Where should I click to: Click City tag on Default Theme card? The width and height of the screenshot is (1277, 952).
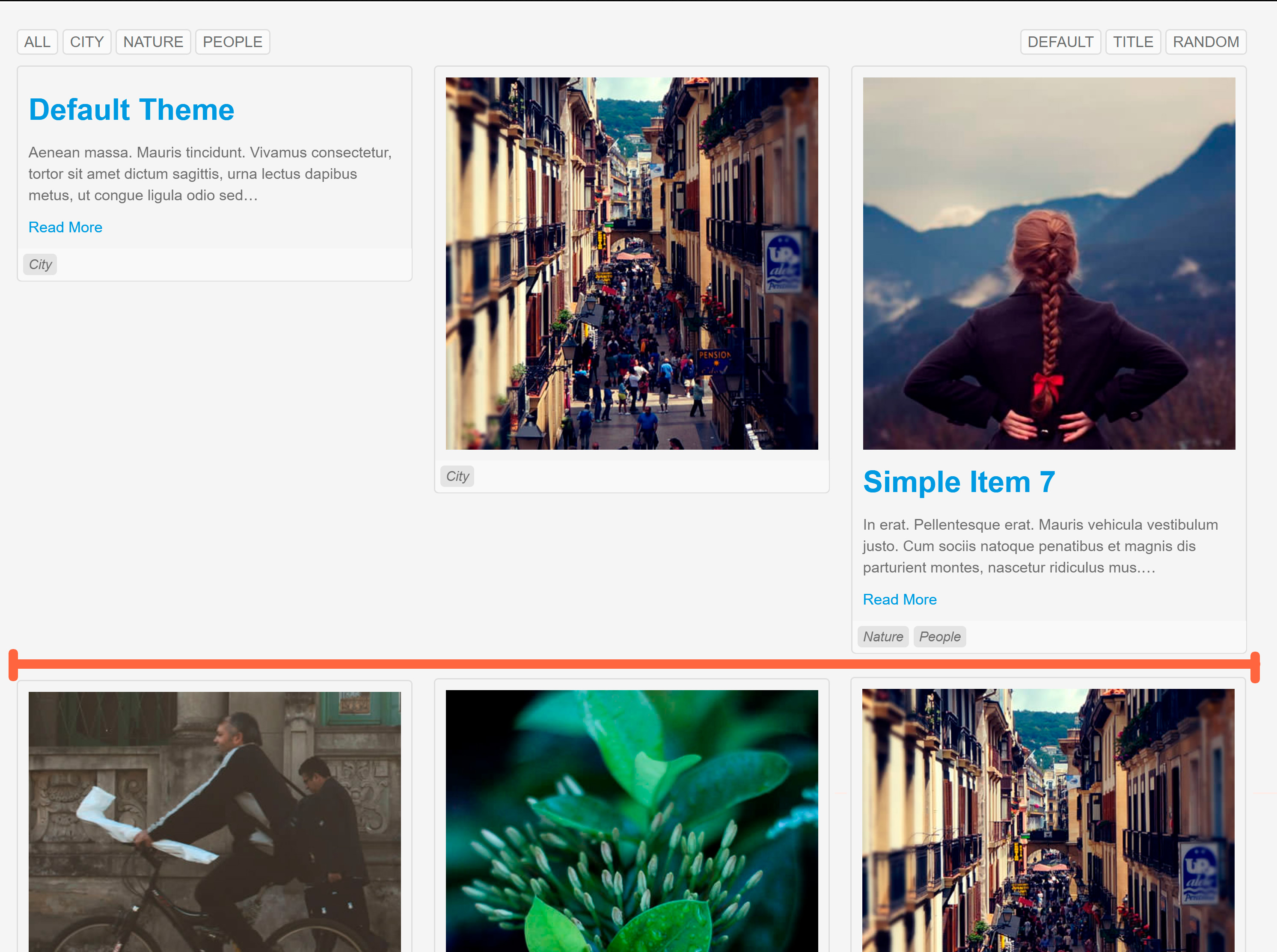pos(40,264)
